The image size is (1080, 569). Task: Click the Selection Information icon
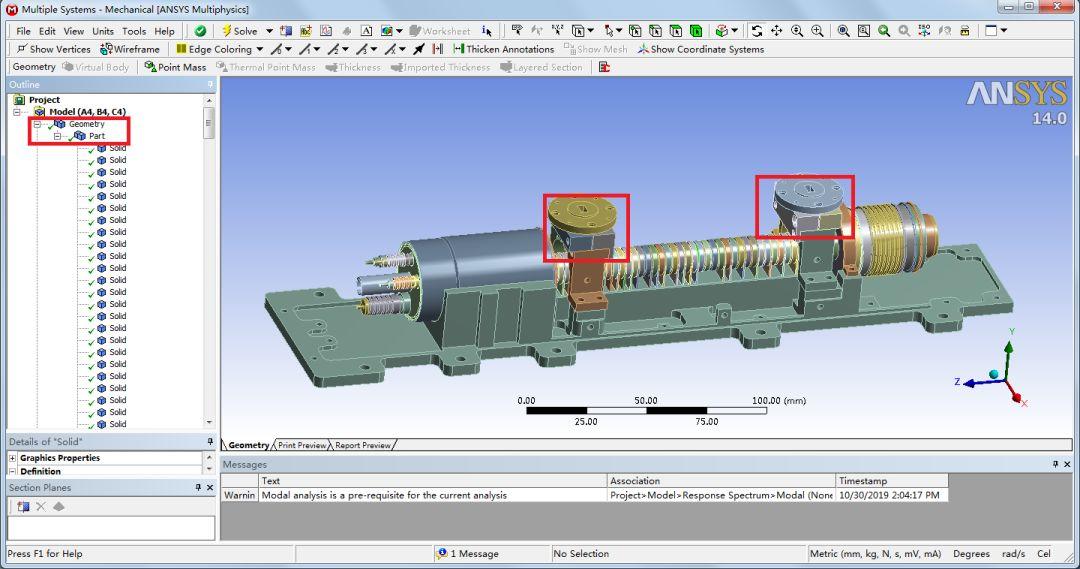click(487, 31)
